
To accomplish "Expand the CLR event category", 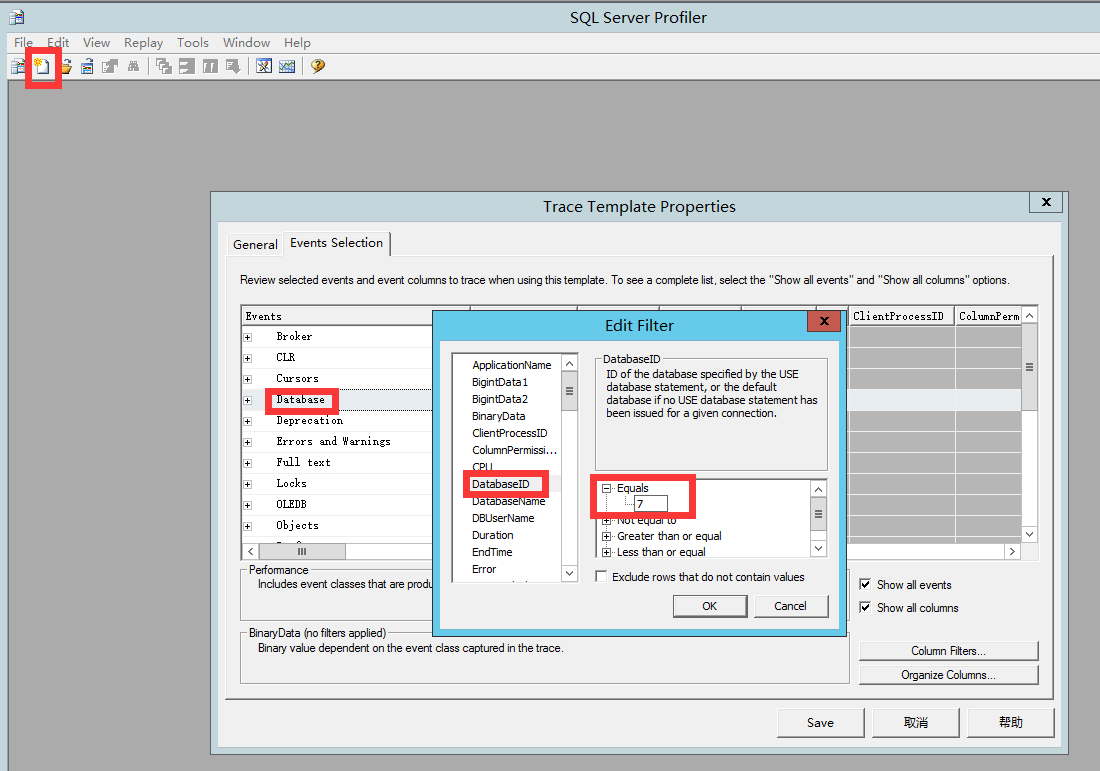I will coord(248,358).
